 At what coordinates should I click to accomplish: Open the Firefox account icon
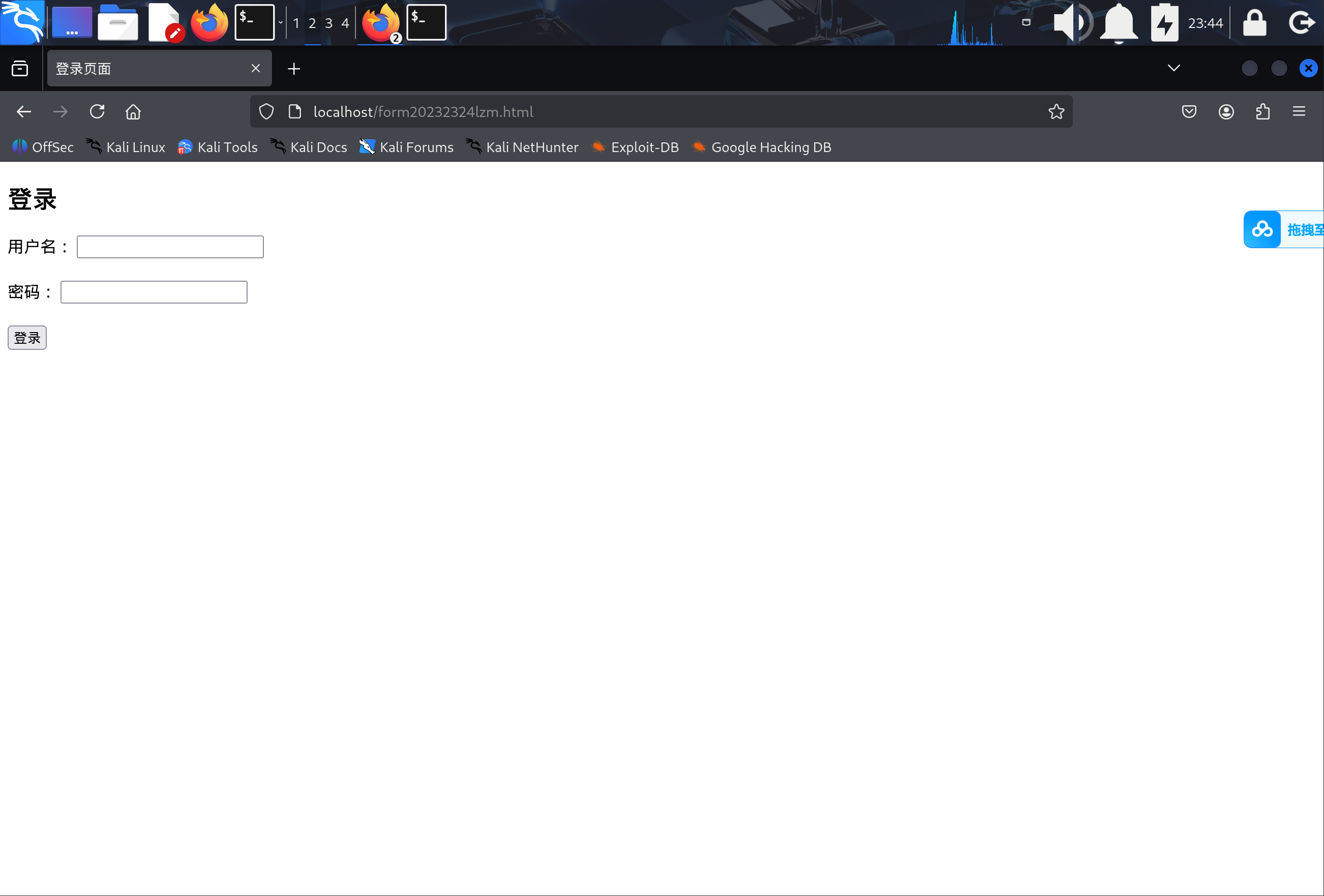(x=1226, y=112)
